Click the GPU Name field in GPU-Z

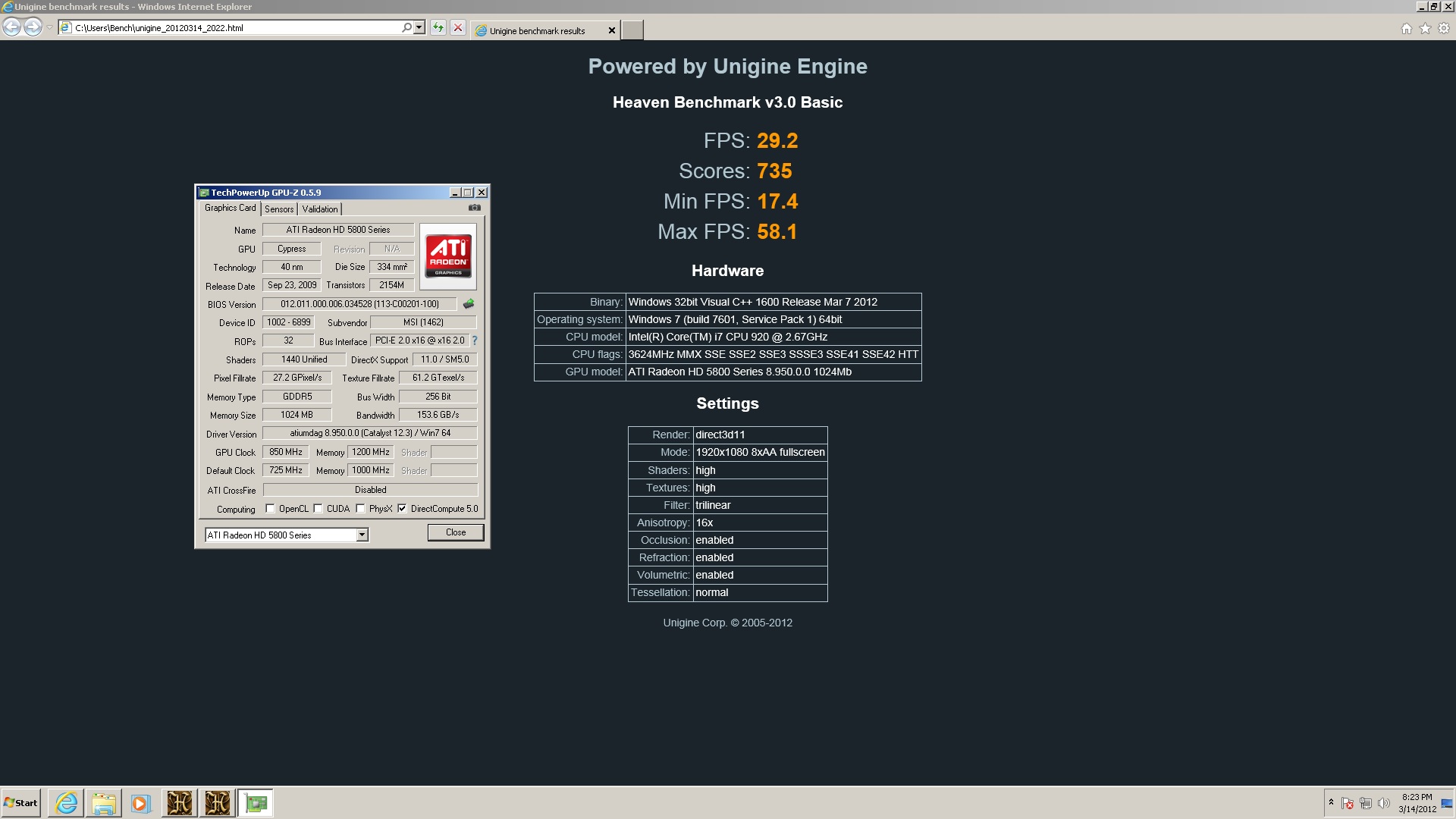click(338, 230)
